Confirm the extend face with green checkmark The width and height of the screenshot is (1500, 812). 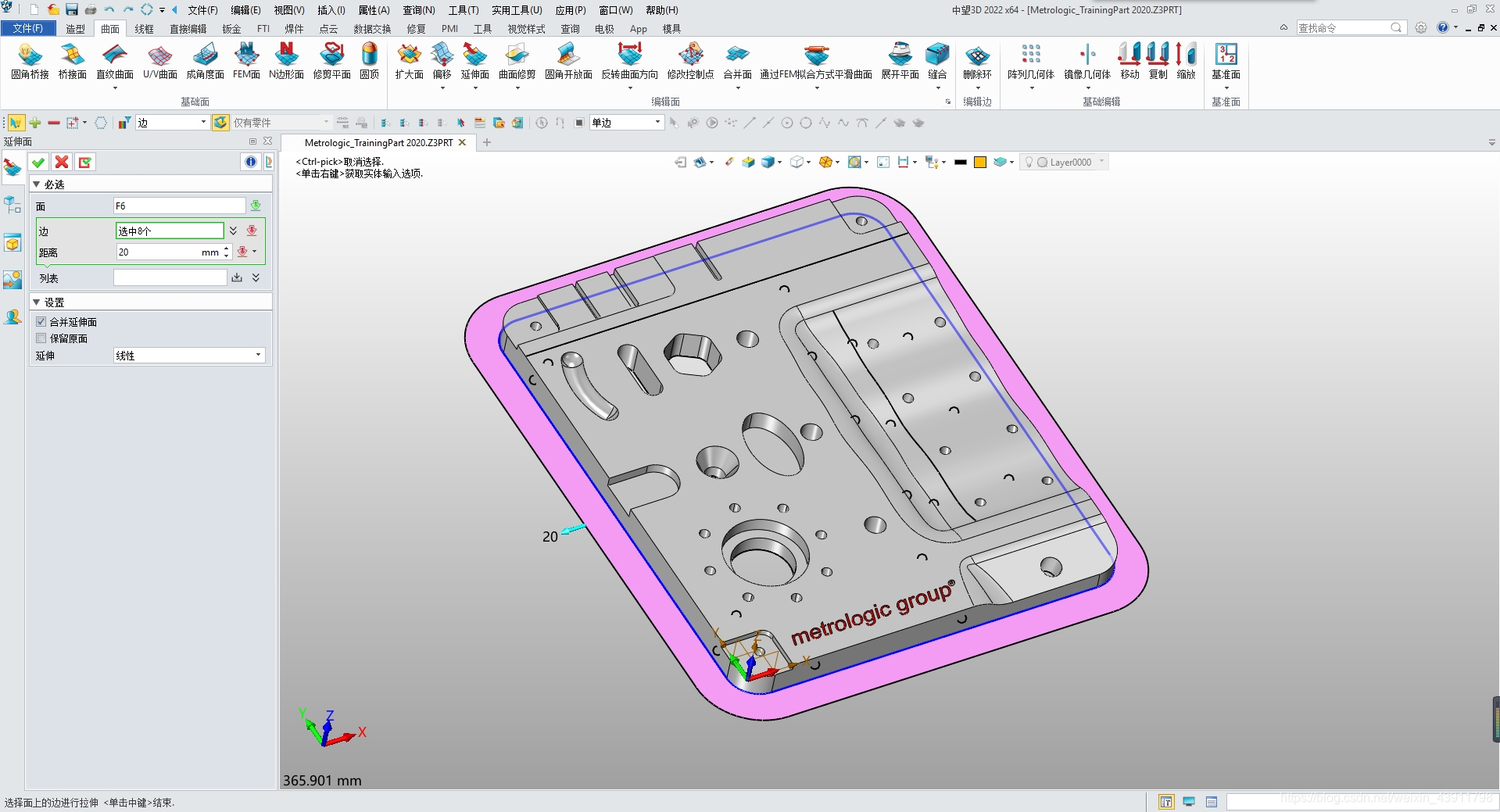38,162
